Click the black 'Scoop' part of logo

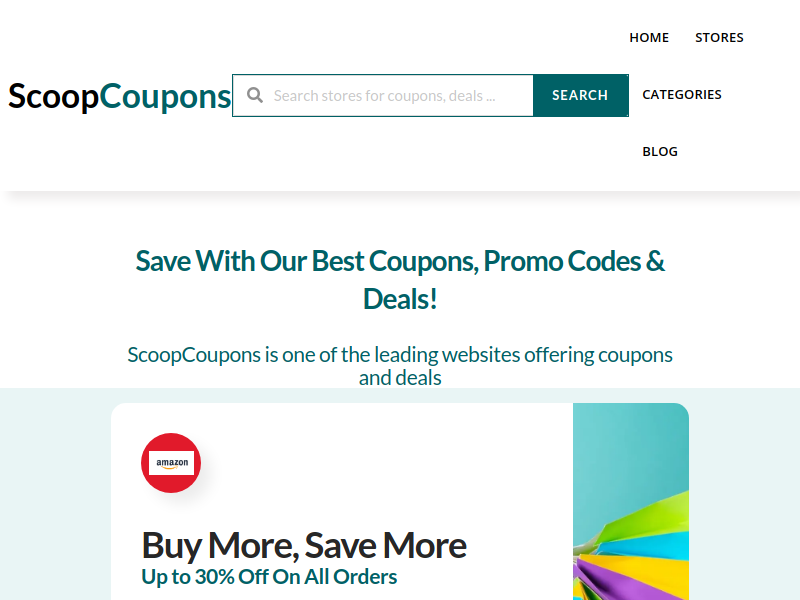tap(53, 96)
